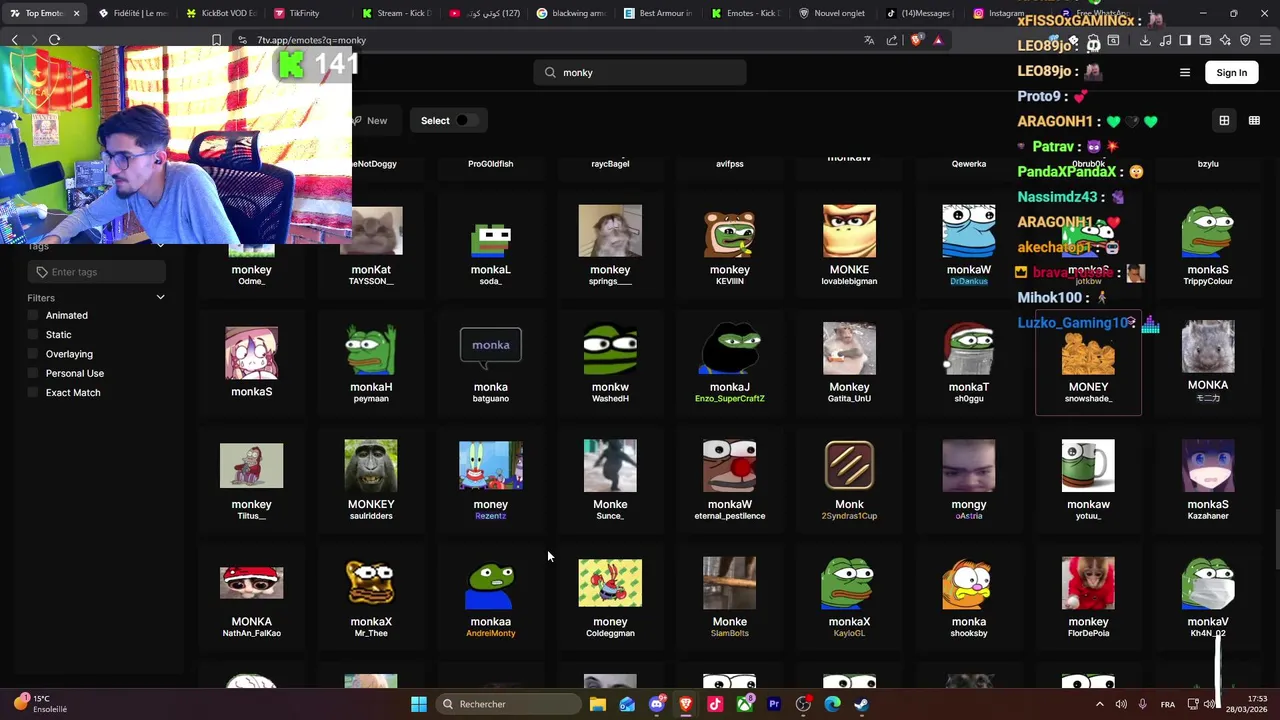Switch to large grid view
This screenshot has width=1280, height=720.
1224,120
